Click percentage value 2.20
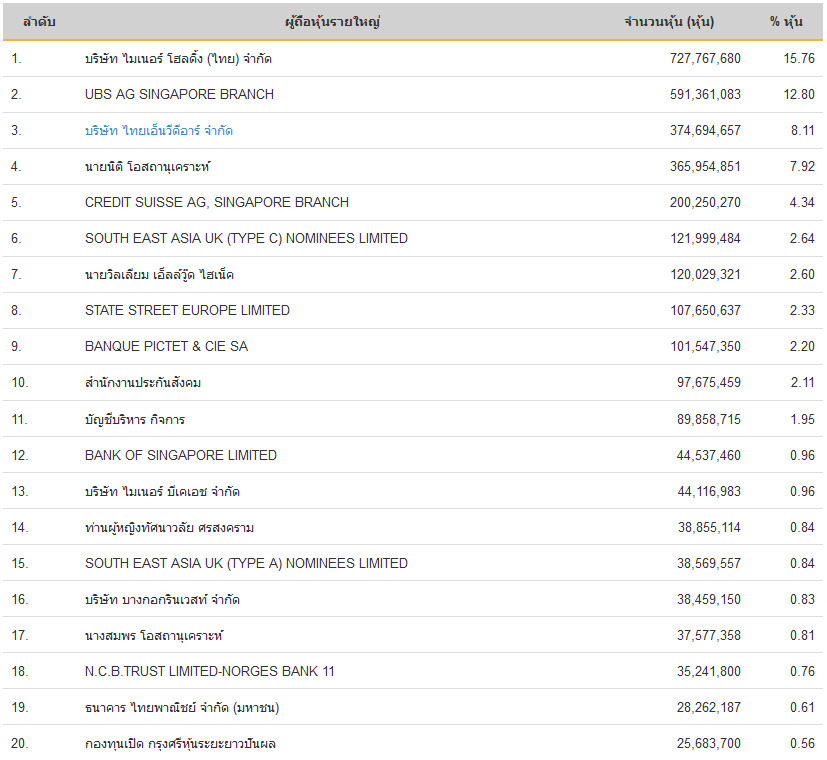Screen dimensions: 827x760 click(x=802, y=347)
